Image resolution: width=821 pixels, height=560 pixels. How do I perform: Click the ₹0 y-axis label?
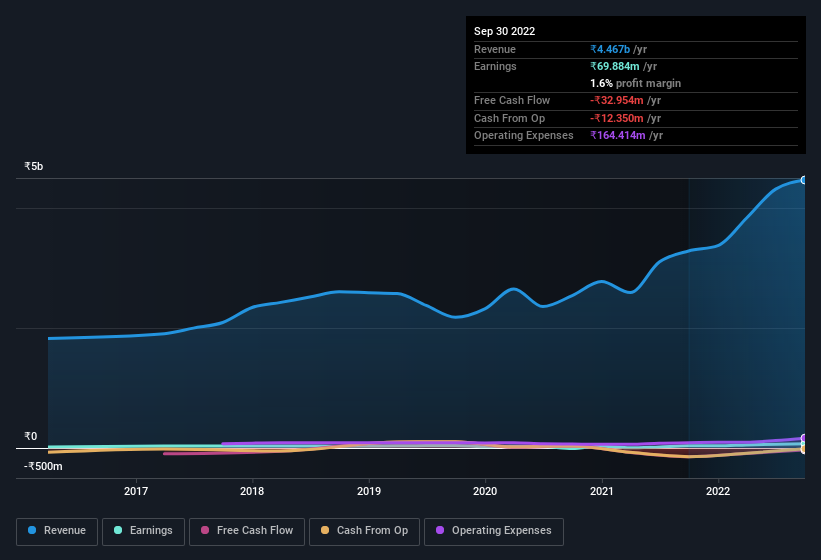click(x=30, y=436)
